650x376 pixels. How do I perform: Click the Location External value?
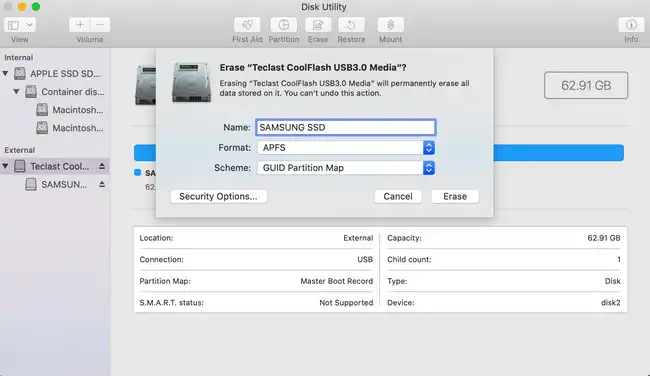358,238
